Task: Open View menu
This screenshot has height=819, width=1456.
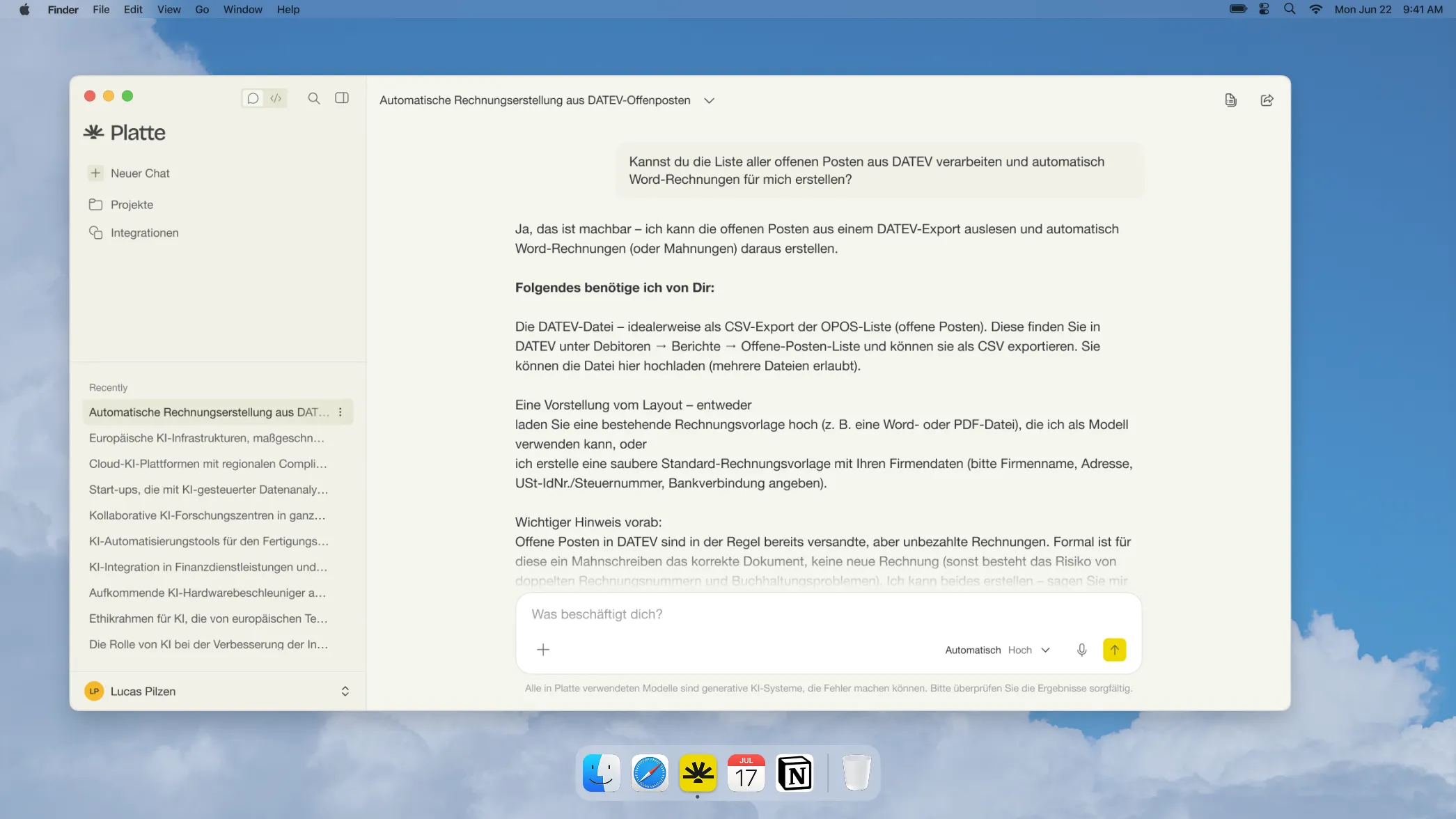Action: coord(169,9)
